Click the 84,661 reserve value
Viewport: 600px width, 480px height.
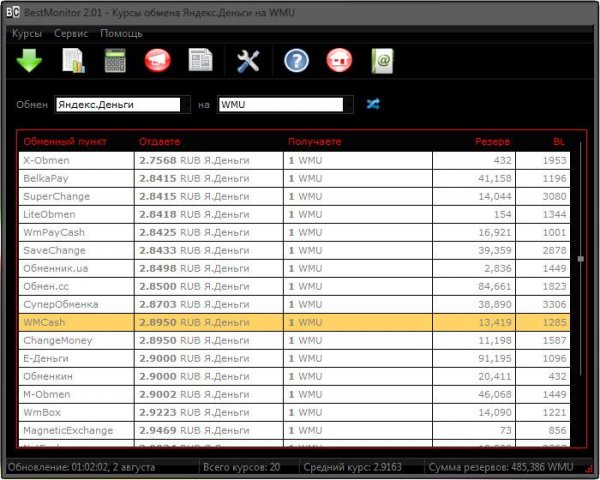[x=494, y=286]
